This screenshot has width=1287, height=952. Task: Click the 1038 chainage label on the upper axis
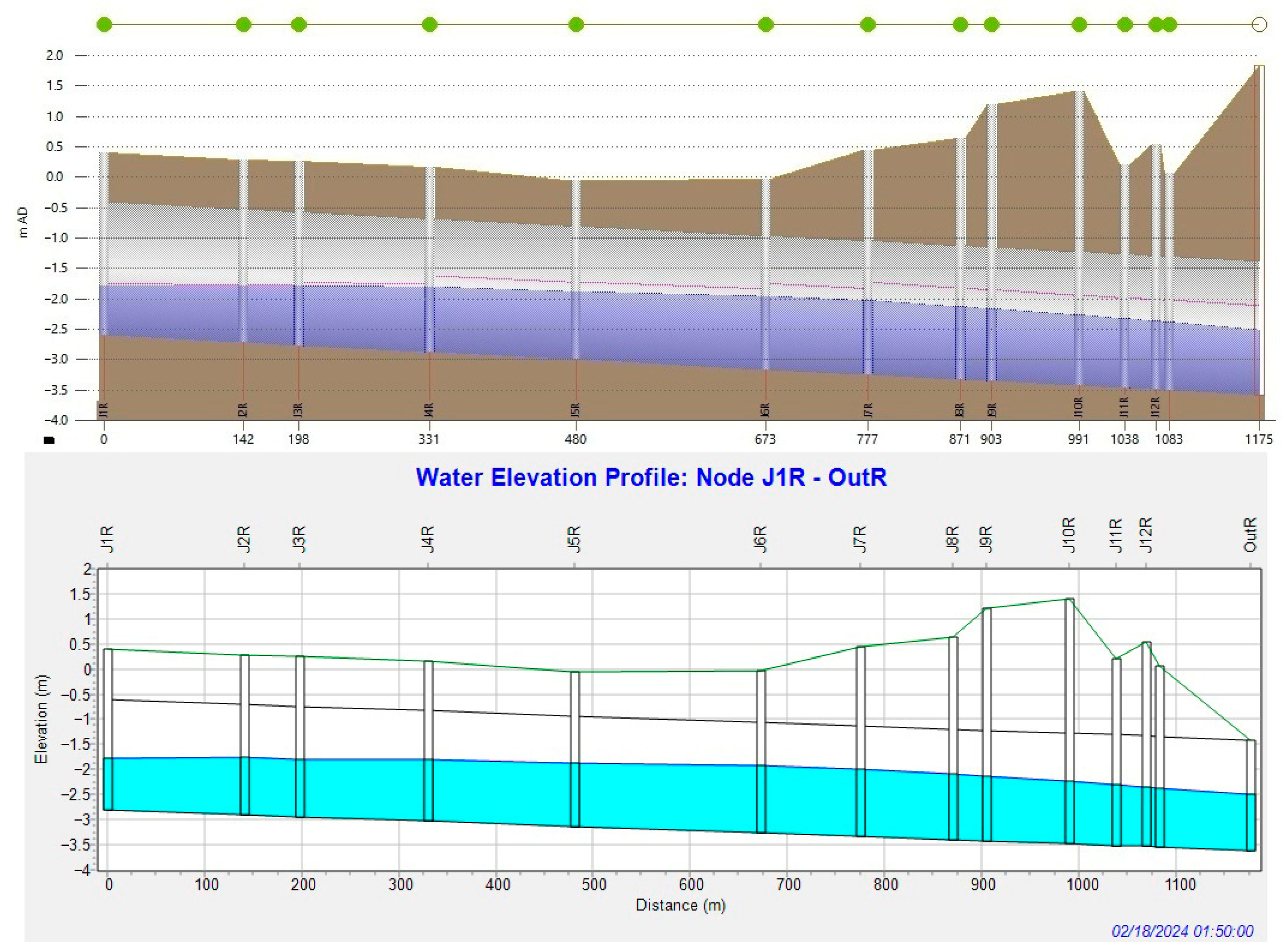(1124, 439)
